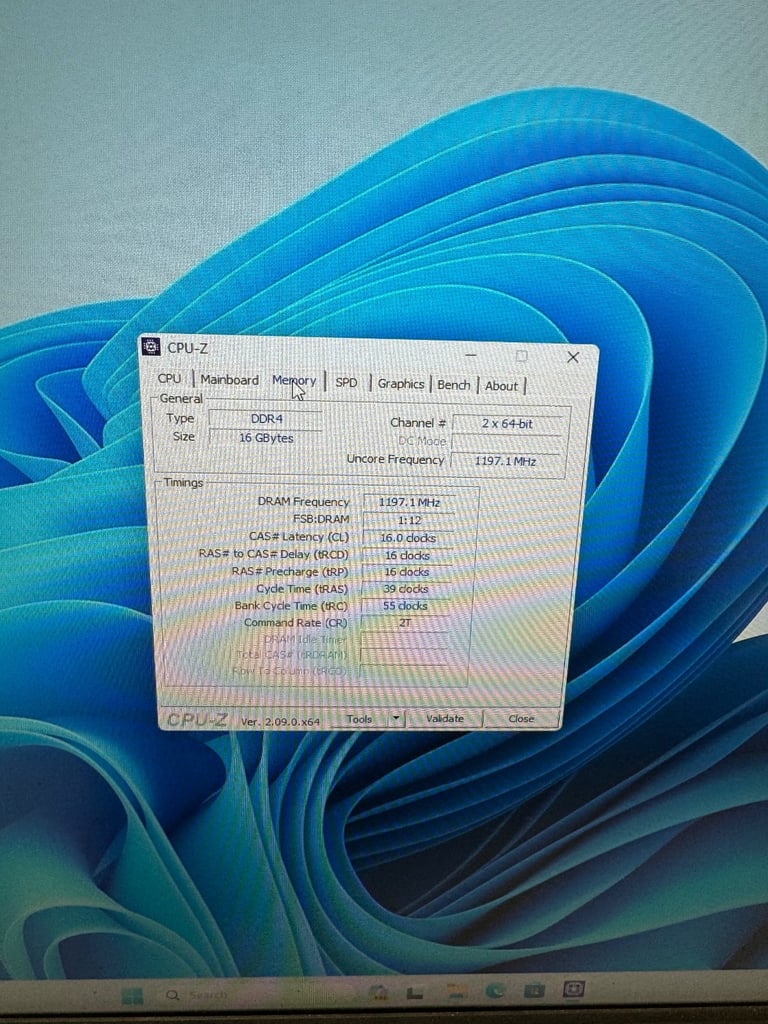Click the Bank Cycle Time value 55 clocks
768x1024 pixels.
click(406, 605)
